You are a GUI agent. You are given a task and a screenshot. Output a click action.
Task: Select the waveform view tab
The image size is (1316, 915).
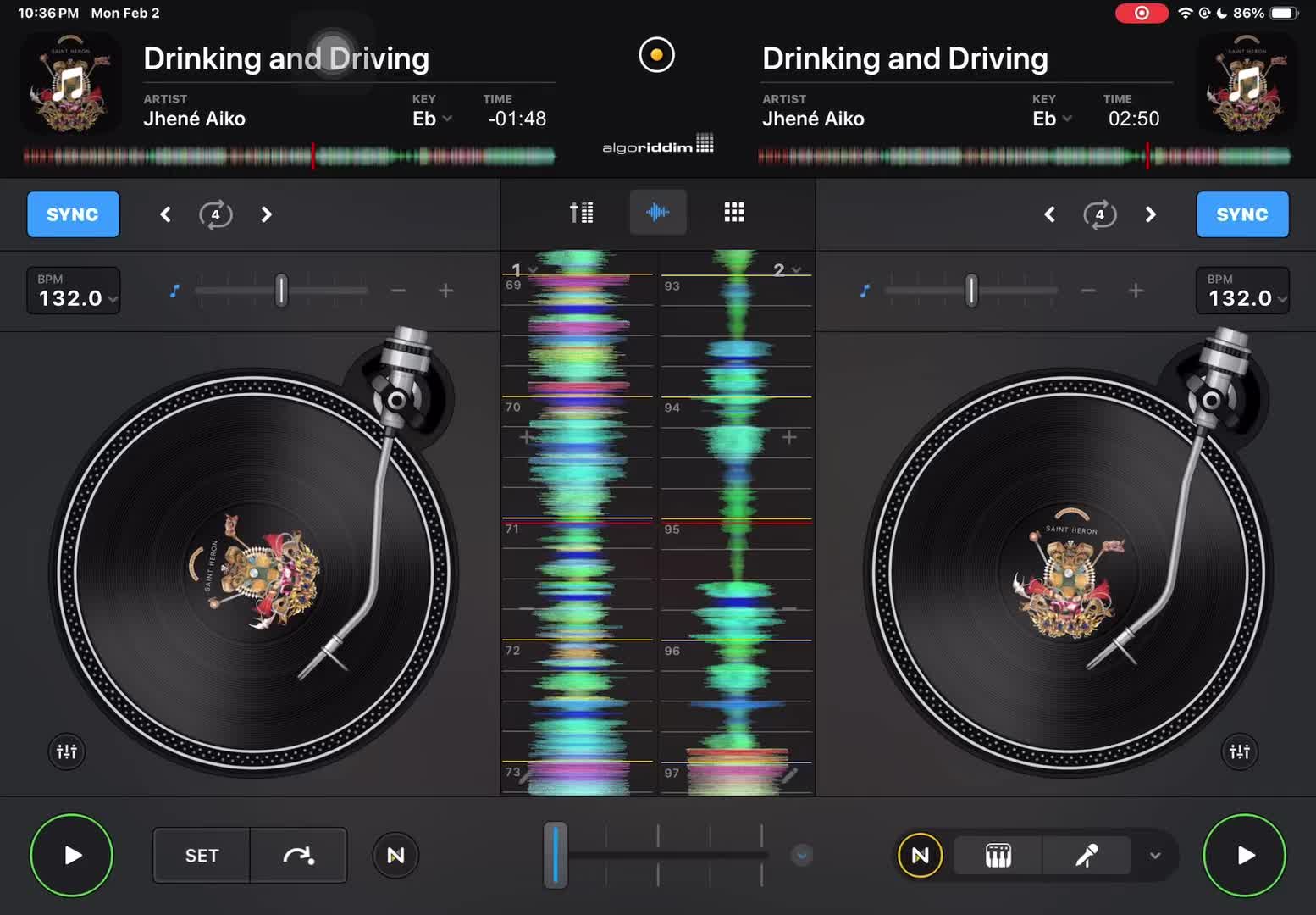coord(658,212)
